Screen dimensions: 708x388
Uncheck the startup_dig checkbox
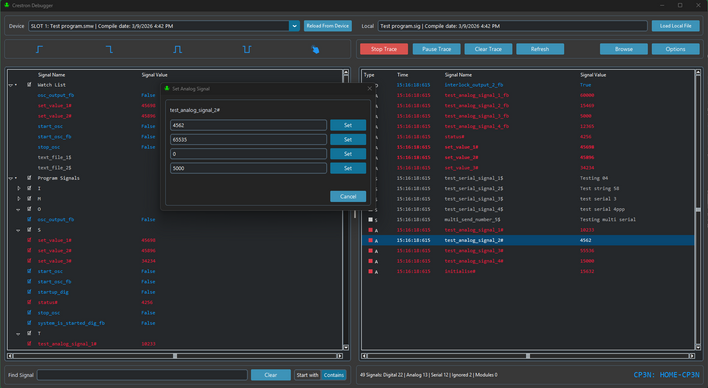click(x=29, y=292)
